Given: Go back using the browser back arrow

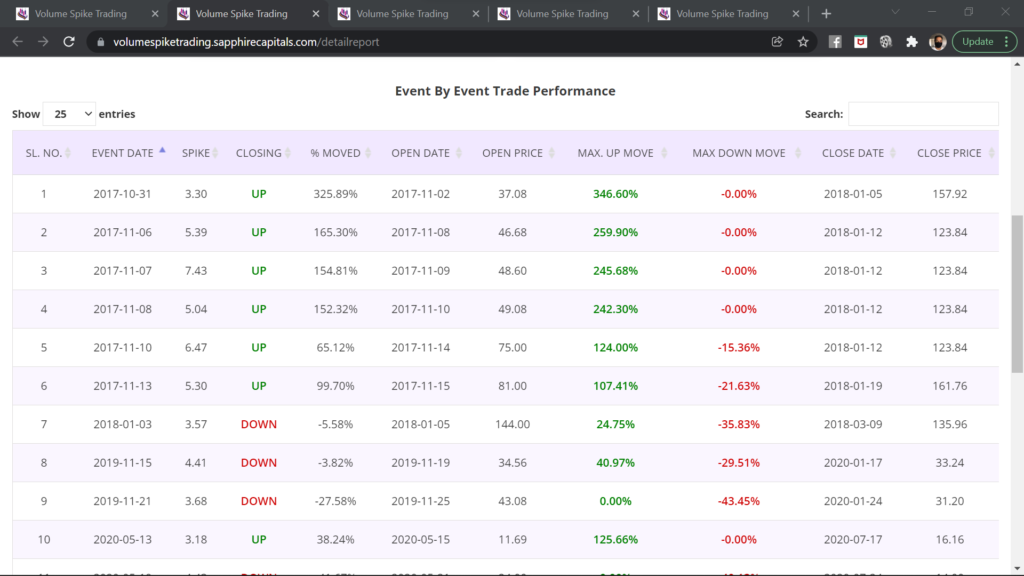Looking at the screenshot, I should tap(17, 42).
